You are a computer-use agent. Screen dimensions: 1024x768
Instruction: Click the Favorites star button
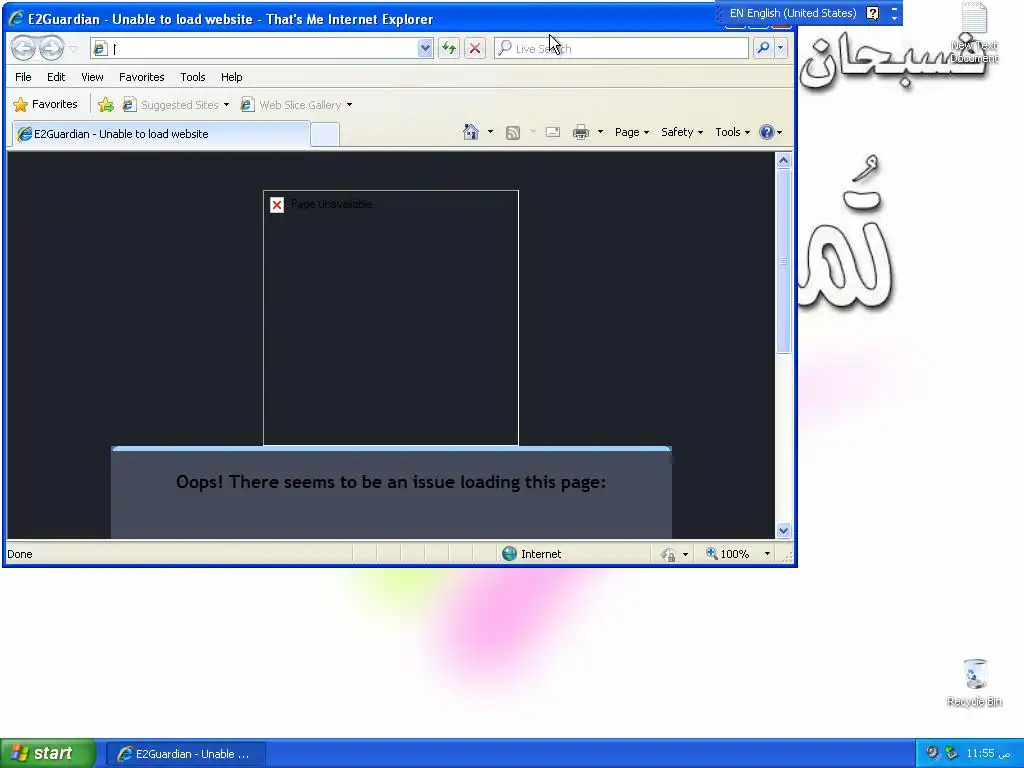[45, 104]
